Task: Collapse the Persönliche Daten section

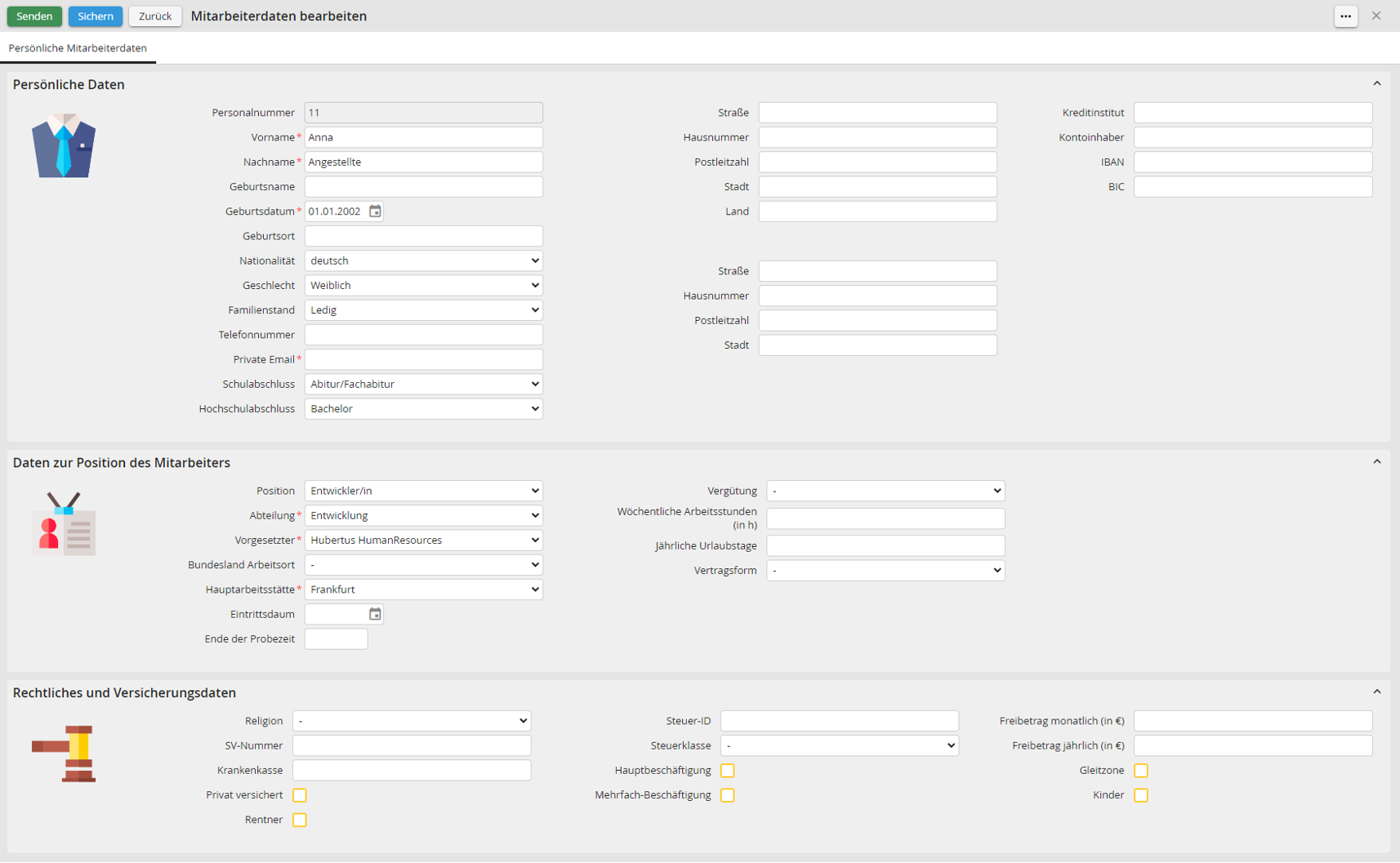Action: tap(1376, 84)
